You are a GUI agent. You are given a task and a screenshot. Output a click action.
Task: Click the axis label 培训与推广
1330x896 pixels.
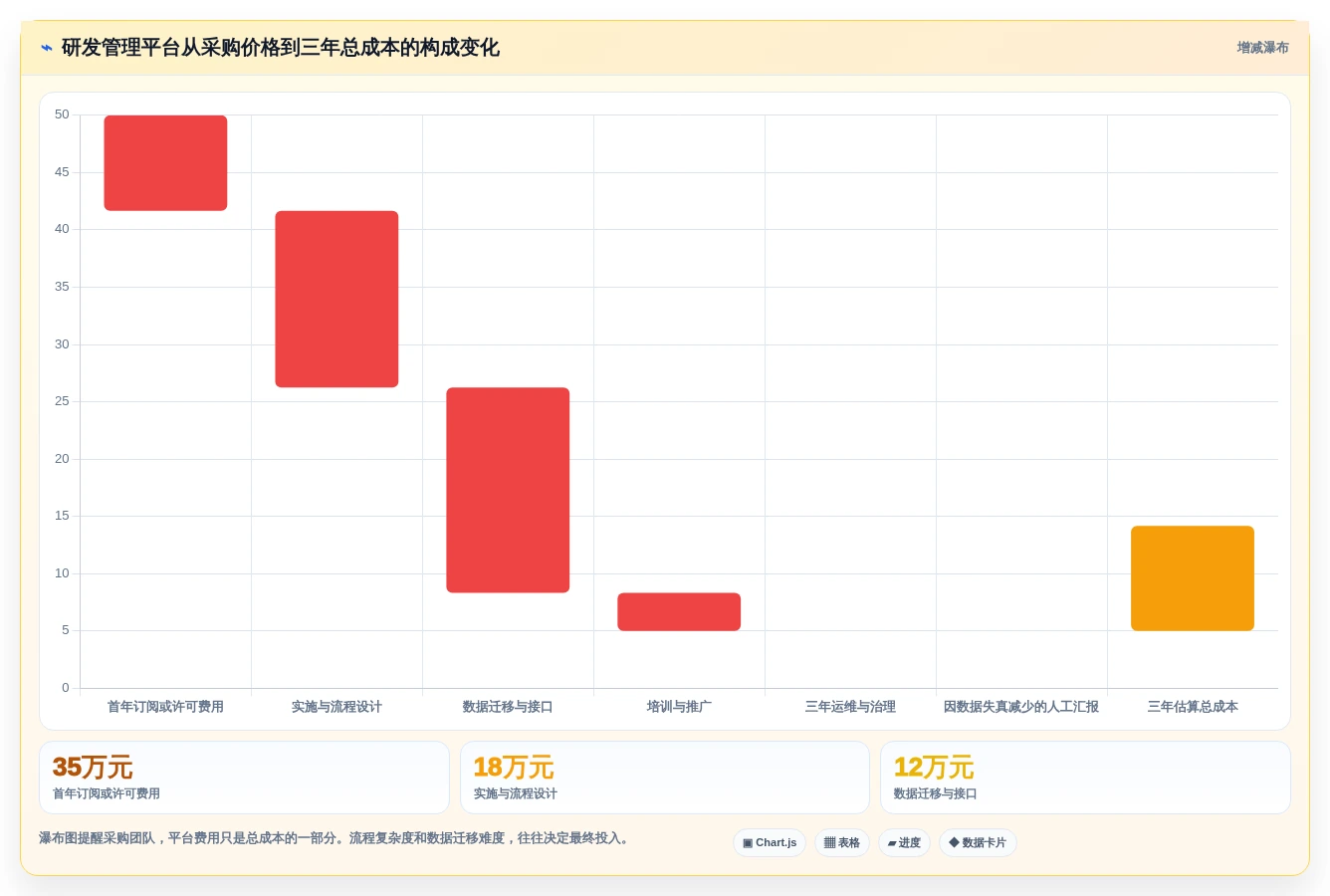[679, 707]
